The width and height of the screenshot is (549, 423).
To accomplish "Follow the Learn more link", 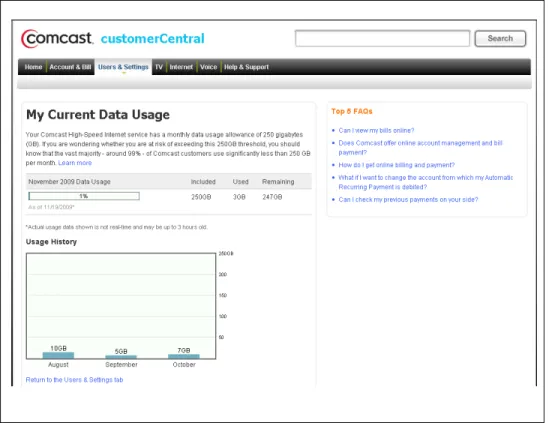I will (75, 163).
